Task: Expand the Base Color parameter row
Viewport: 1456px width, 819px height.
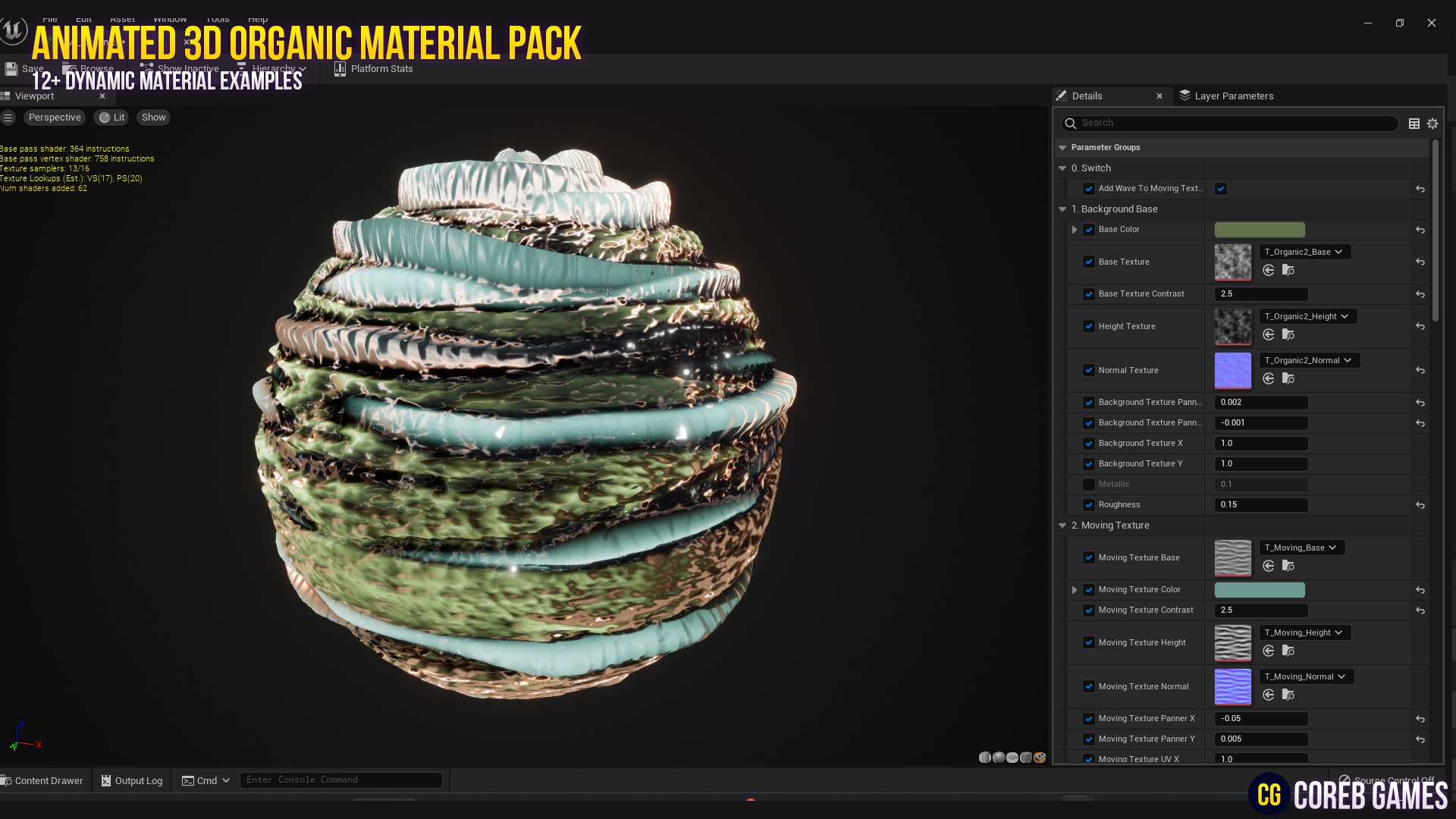Action: click(1075, 229)
